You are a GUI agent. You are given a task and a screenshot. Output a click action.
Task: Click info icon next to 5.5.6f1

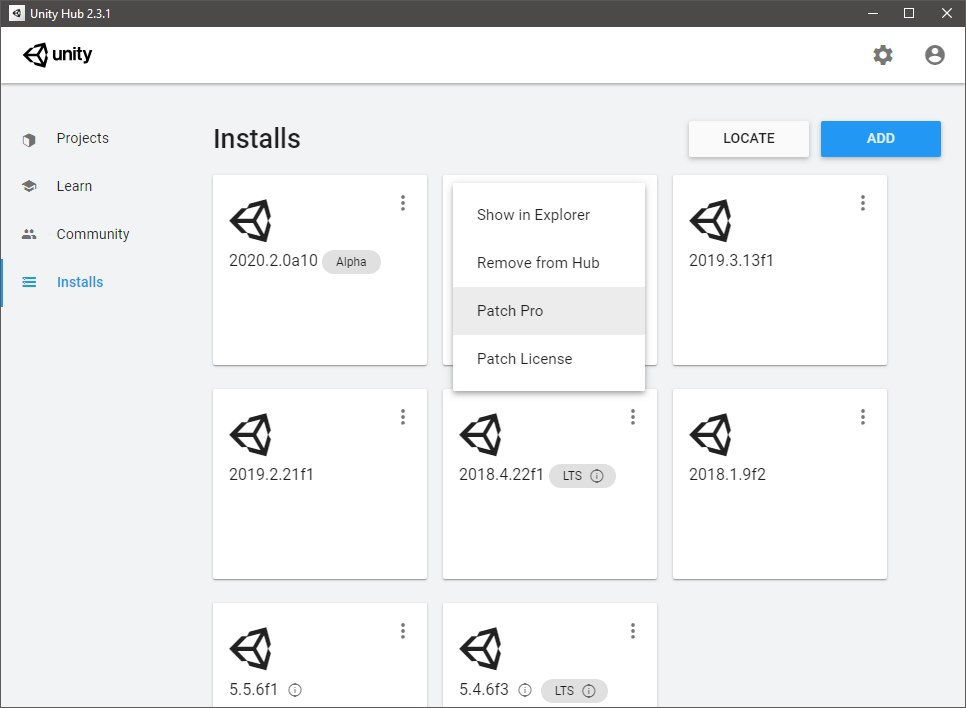click(x=295, y=690)
